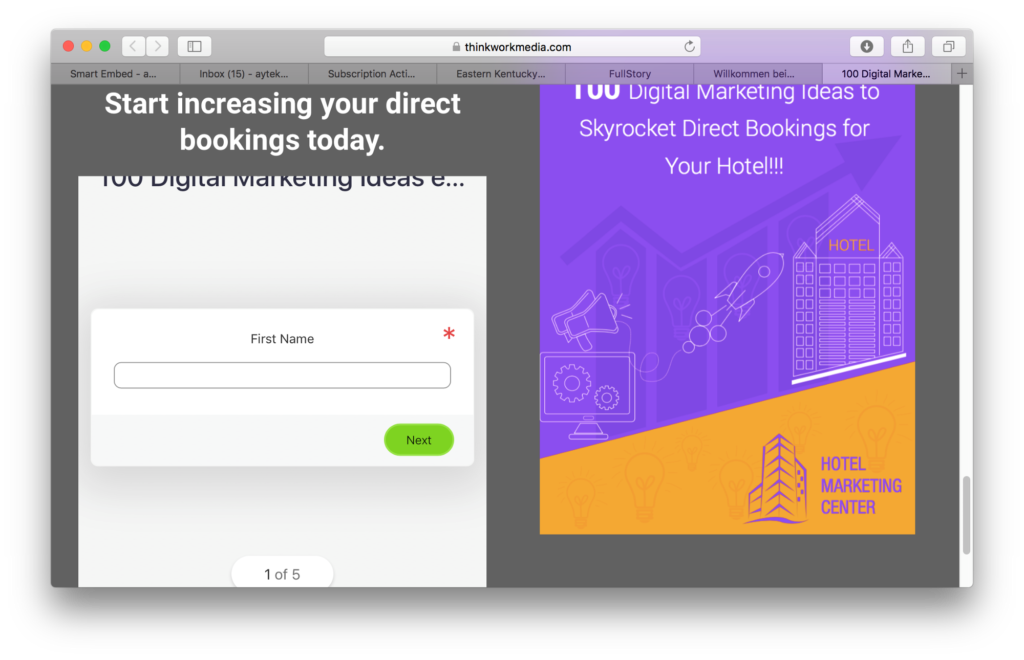Image resolution: width=1024 pixels, height=660 pixels.
Task: Click the new tab plus icon
Action: click(962, 73)
